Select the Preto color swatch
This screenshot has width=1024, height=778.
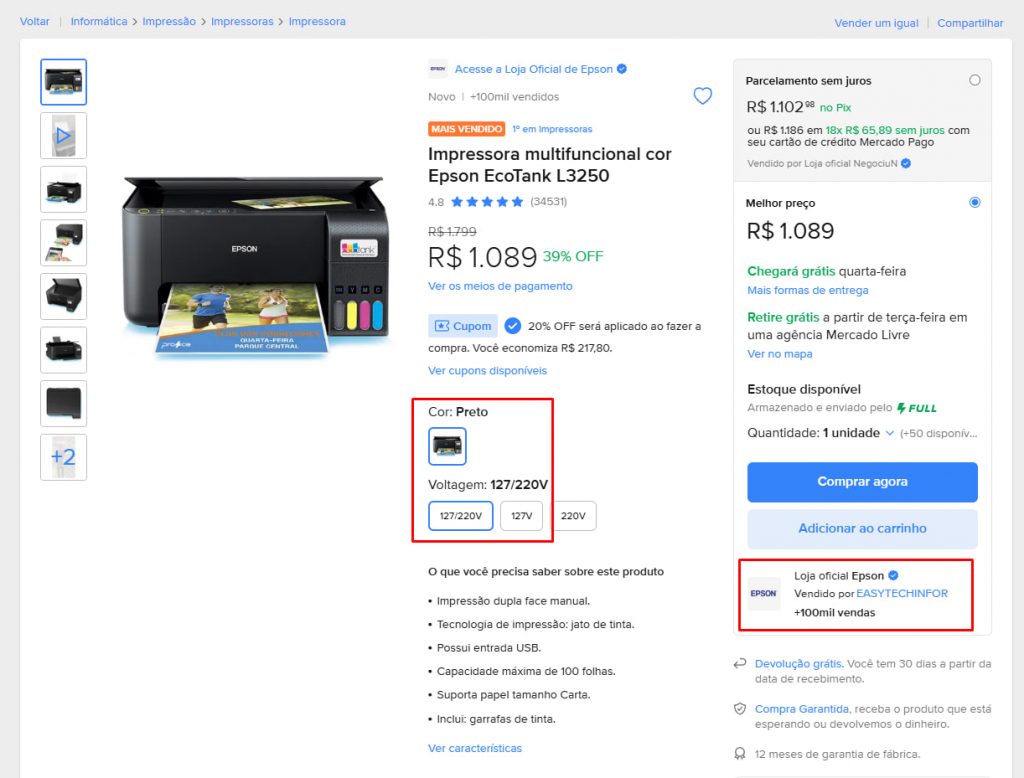click(448, 446)
